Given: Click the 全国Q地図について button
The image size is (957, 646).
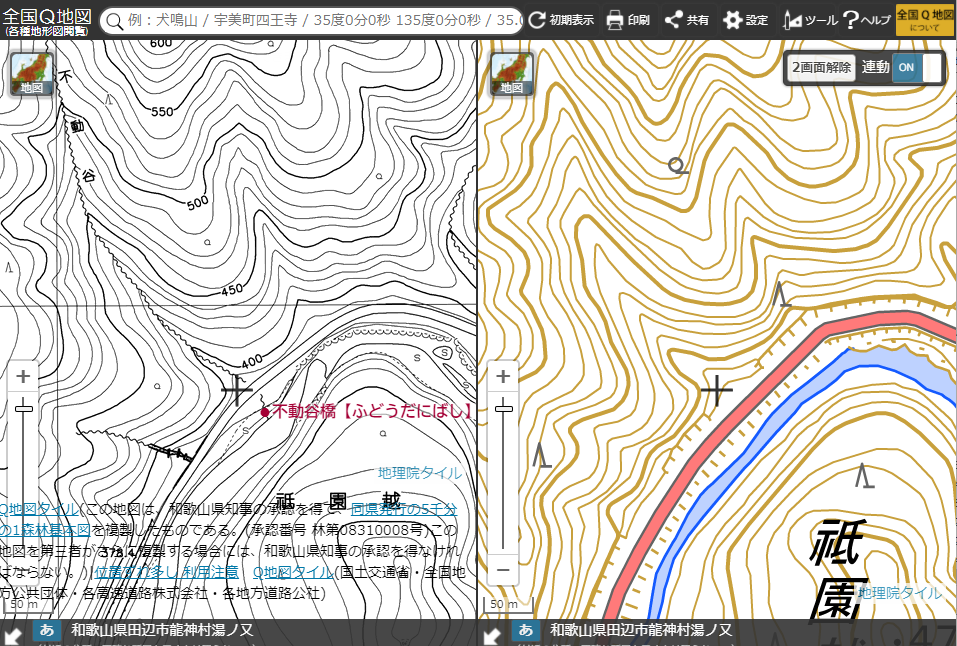Looking at the screenshot, I should pyautogui.click(x=924, y=20).
